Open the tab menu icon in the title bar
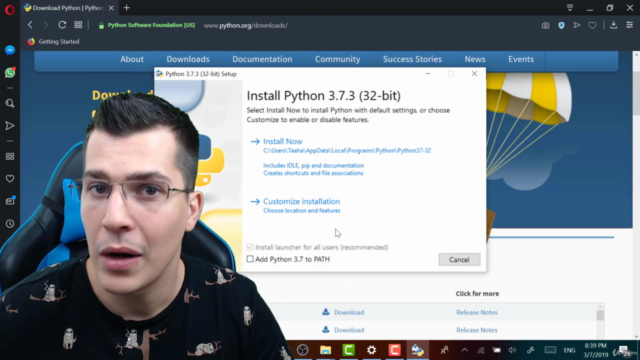The width and height of the screenshot is (640, 360). [570, 8]
